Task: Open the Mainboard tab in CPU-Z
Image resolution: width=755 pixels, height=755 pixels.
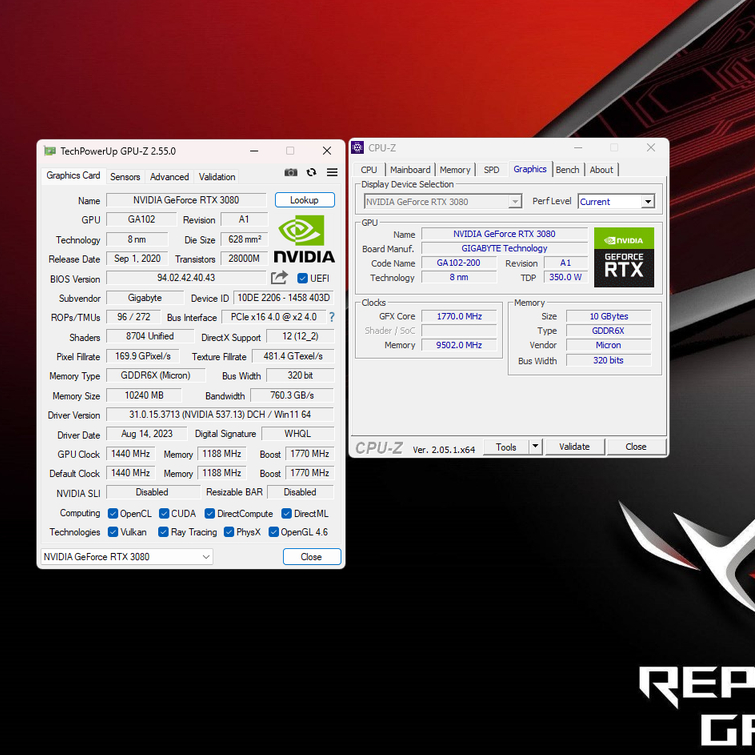Action: coord(410,170)
